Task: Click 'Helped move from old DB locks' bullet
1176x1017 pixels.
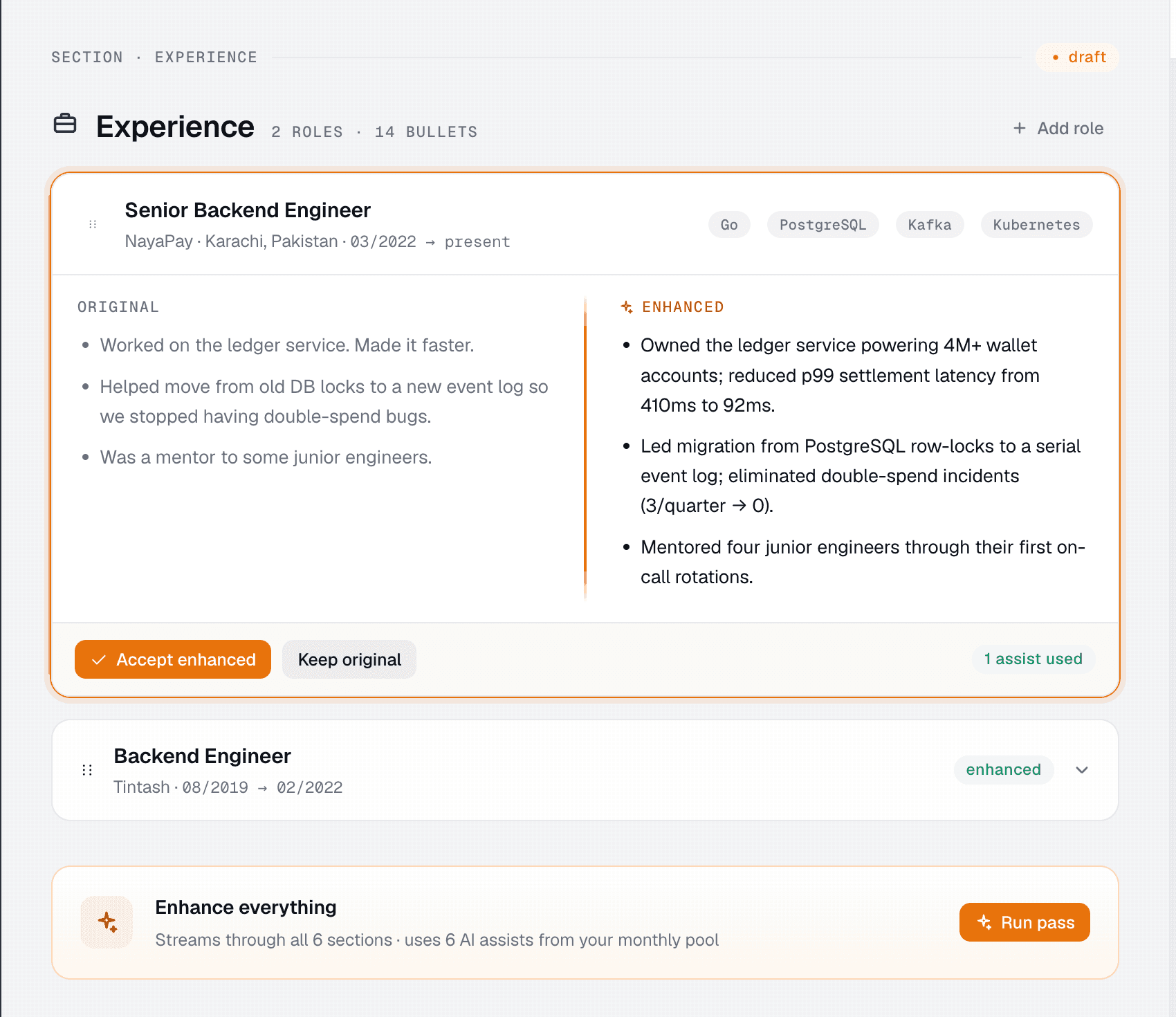Action: (x=324, y=401)
